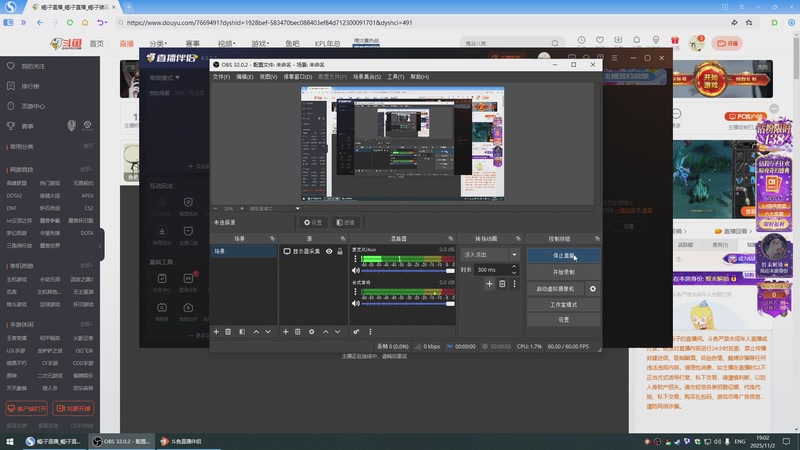Image resolution: width=800 pixels, height=450 pixels.
Task: Enable 工作室模式 studio mode button
Action: click(563, 305)
